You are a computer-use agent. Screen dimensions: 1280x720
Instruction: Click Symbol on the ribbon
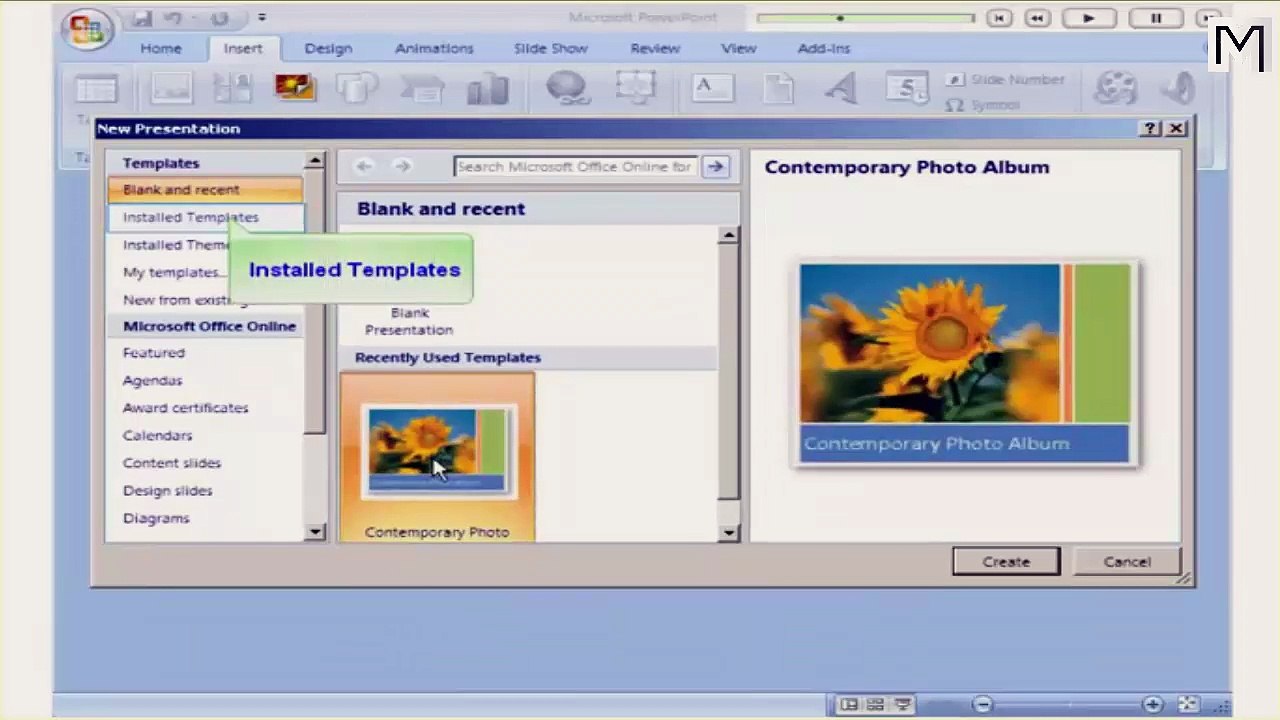(984, 104)
